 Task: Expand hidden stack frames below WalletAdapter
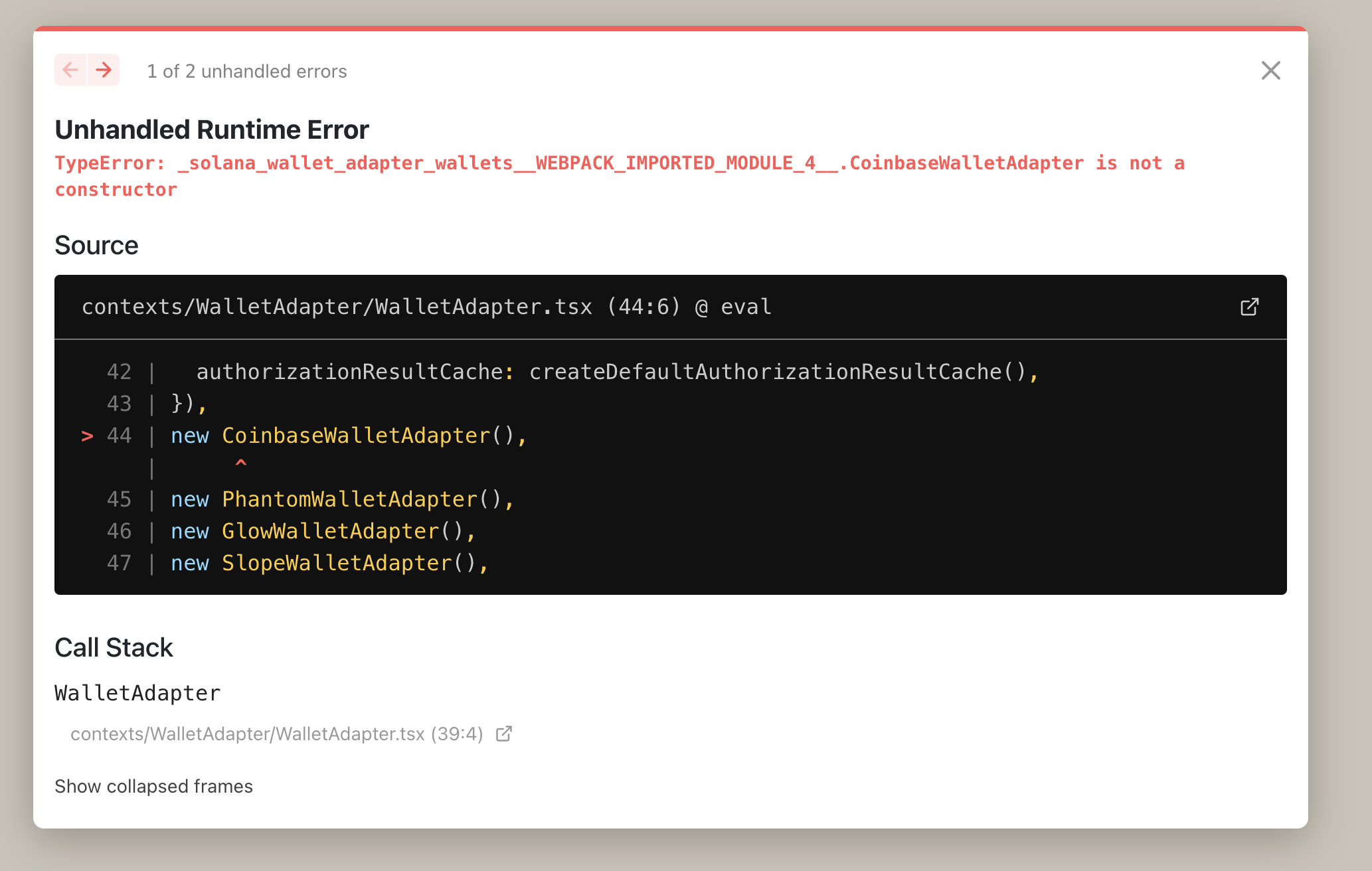[x=153, y=786]
